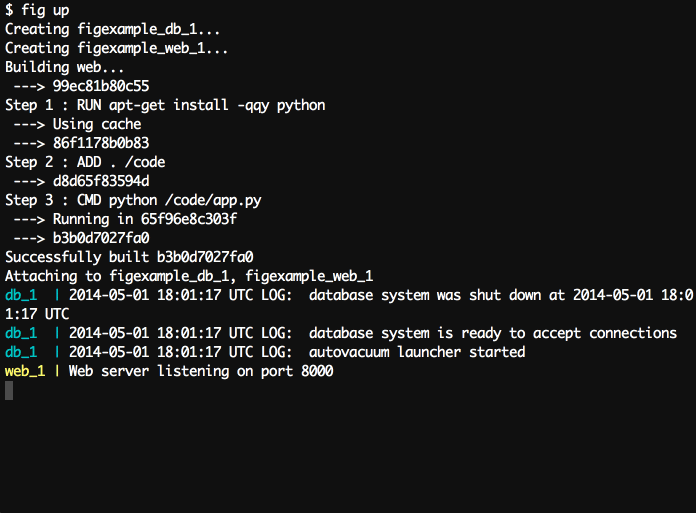Screen dimensions: 696x513
Task: Click the "Creating figexample_web_1..." line
Action: 117,48
